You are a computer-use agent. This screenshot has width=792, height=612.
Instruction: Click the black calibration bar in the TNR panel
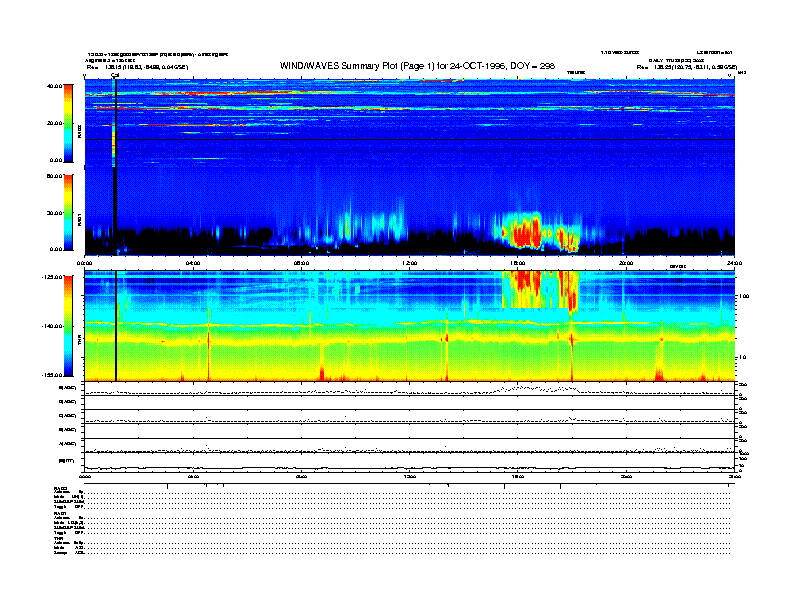(x=116, y=326)
